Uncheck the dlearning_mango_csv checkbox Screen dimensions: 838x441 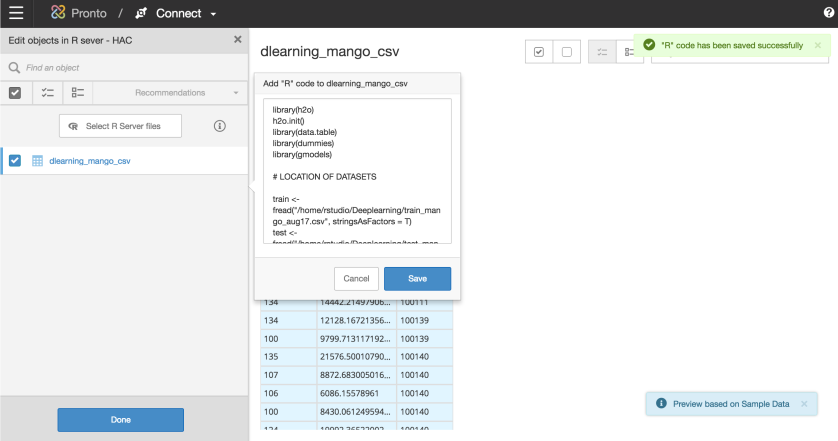(15, 161)
